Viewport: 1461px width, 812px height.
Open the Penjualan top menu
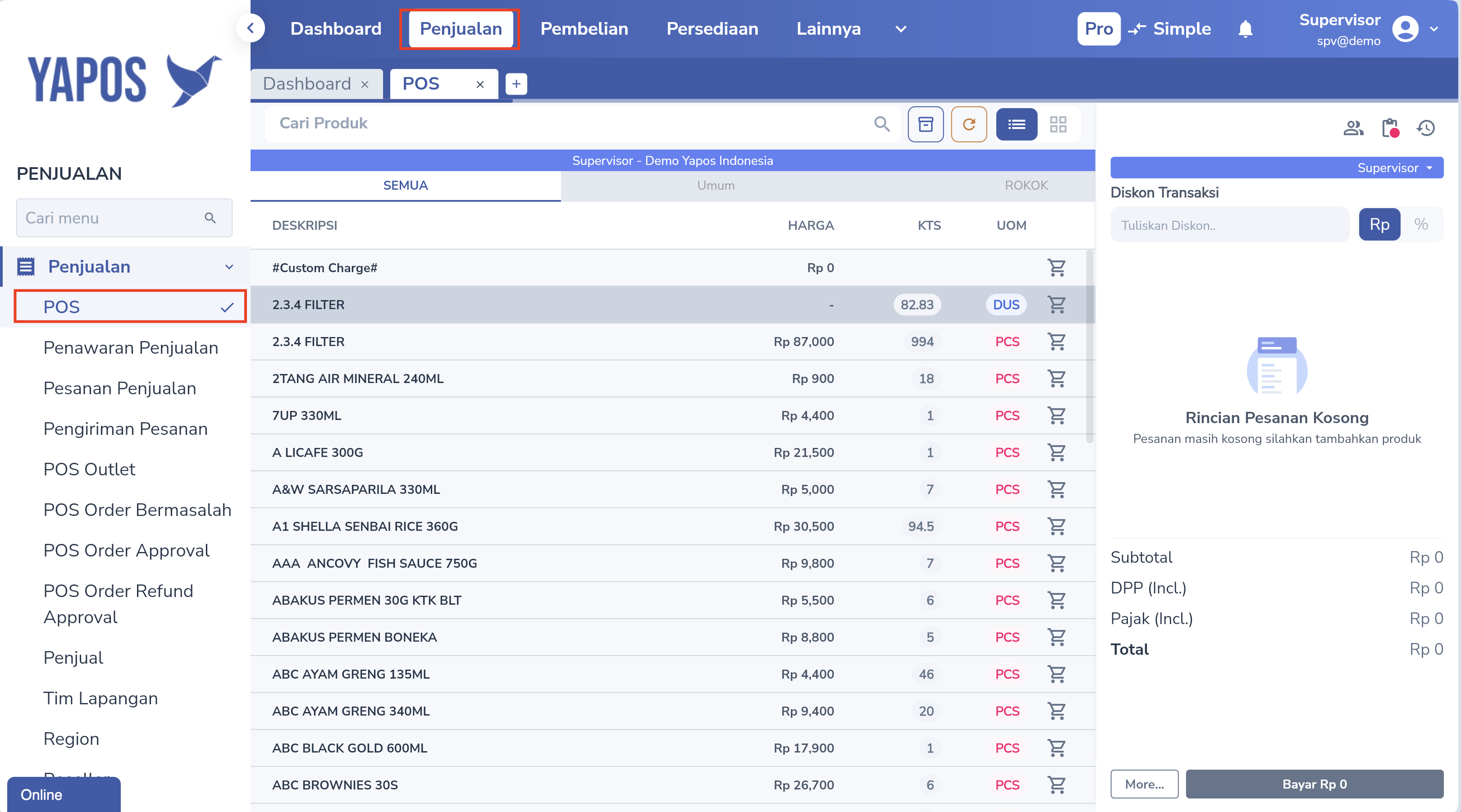[x=461, y=29]
